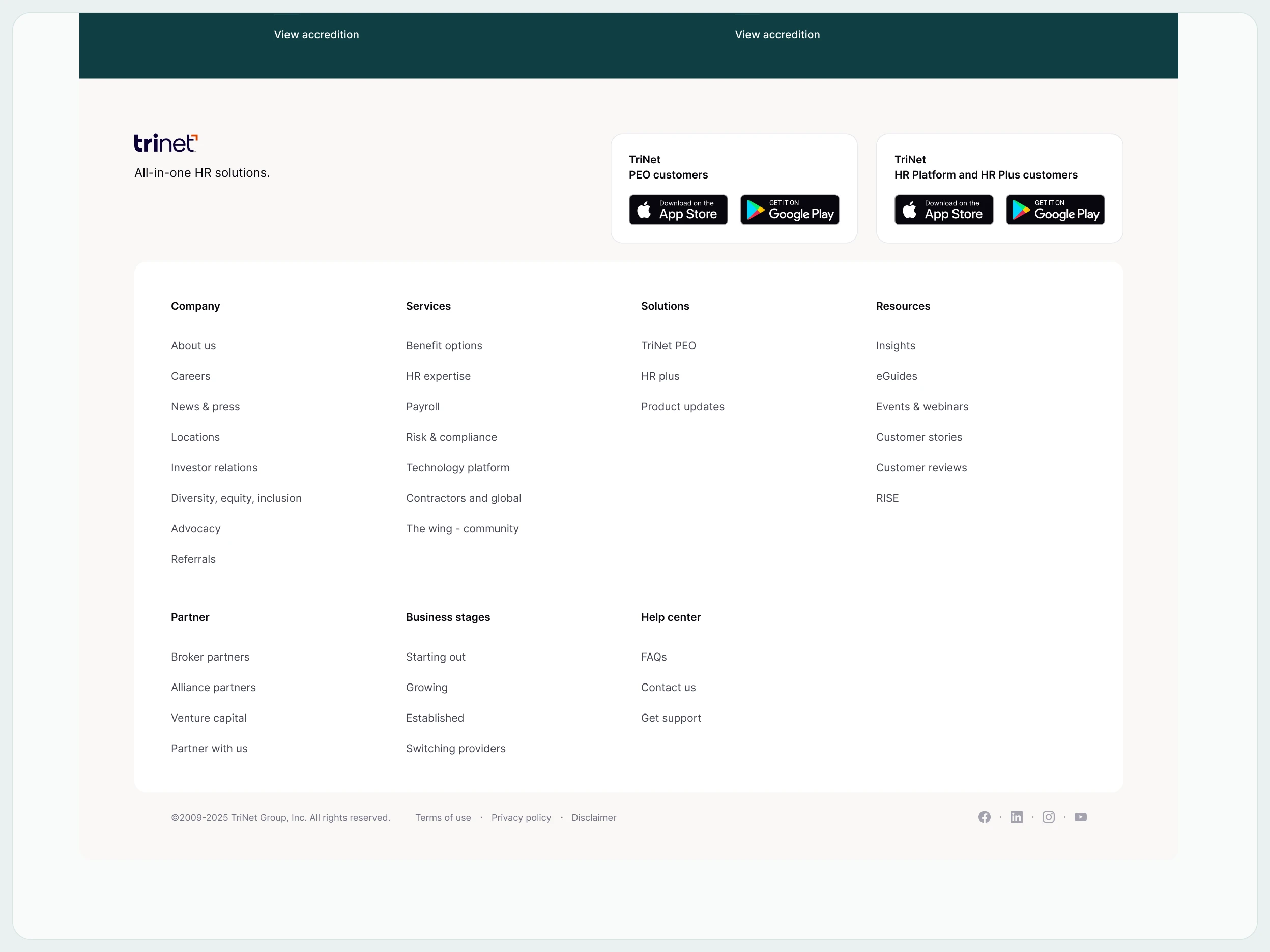
Task: Open Technology platform under Services
Action: click(x=457, y=468)
